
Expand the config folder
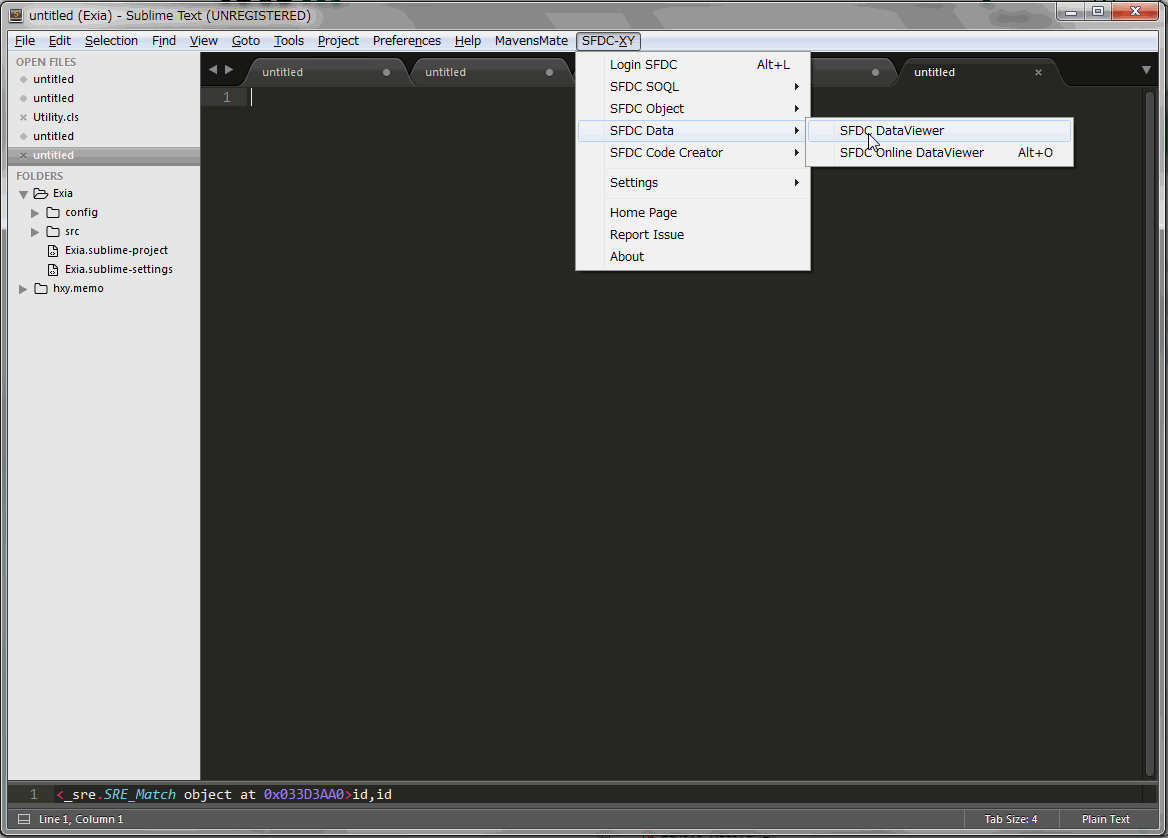(34, 212)
